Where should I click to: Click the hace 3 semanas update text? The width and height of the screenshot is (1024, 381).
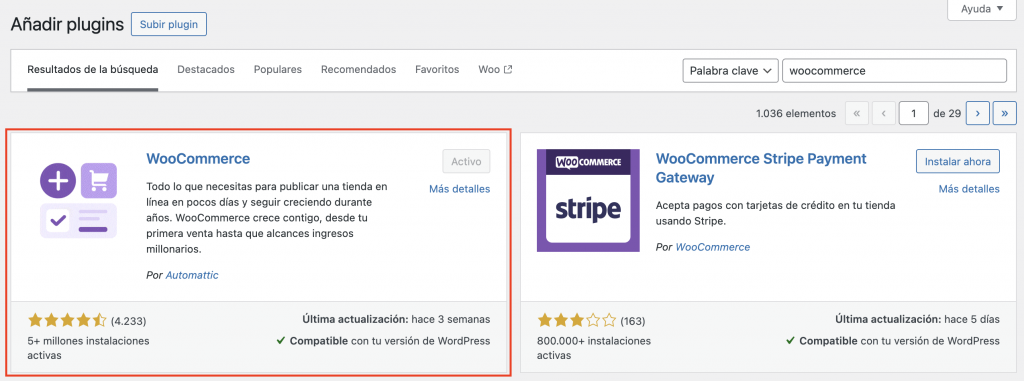(x=451, y=320)
